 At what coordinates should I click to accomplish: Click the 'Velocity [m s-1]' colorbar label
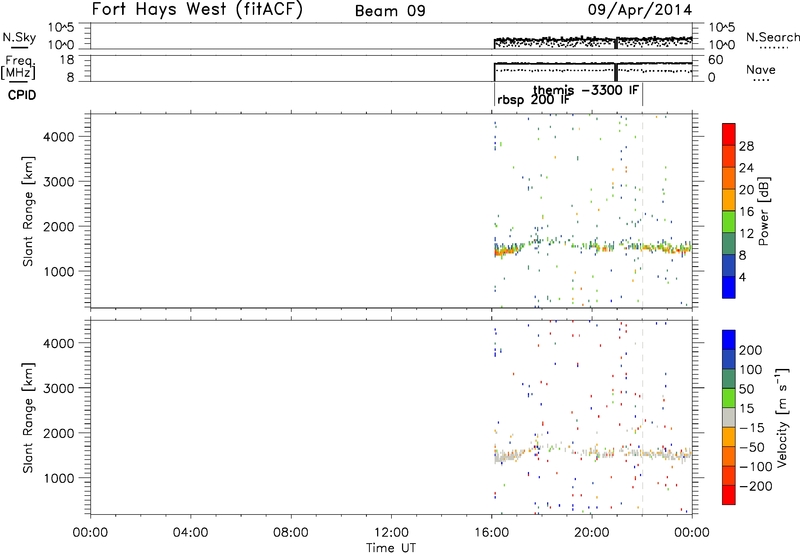tap(781, 417)
